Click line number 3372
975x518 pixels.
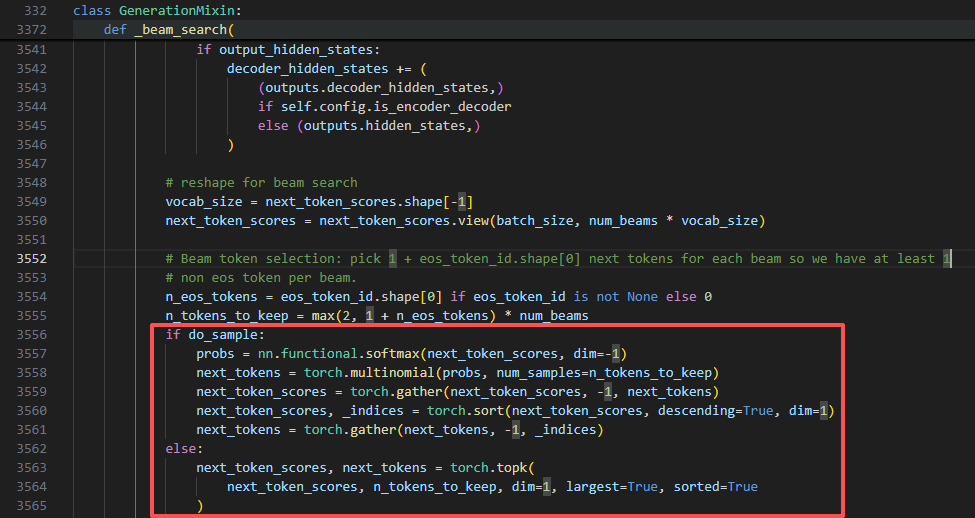[31, 29]
